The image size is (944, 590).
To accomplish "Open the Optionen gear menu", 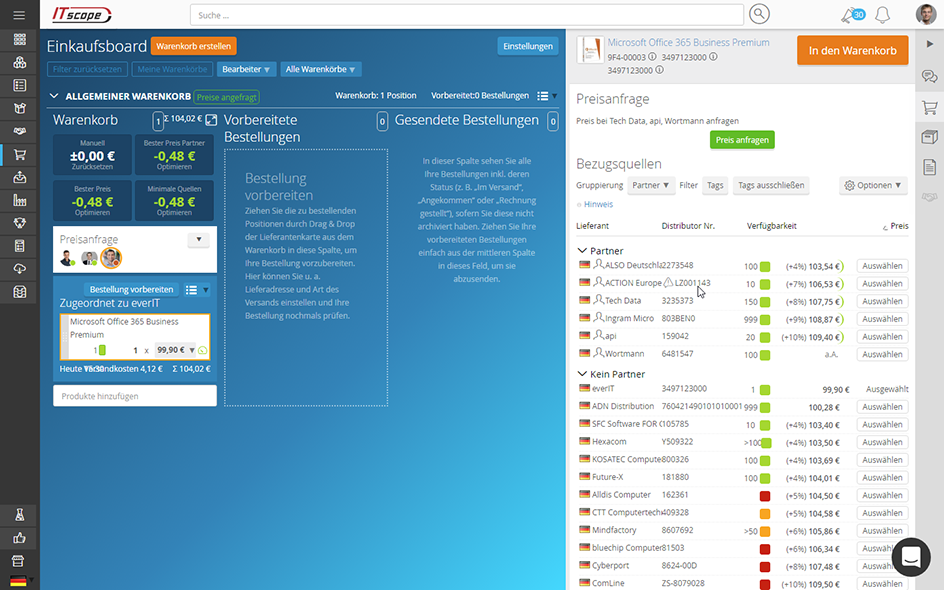I will tap(873, 185).
